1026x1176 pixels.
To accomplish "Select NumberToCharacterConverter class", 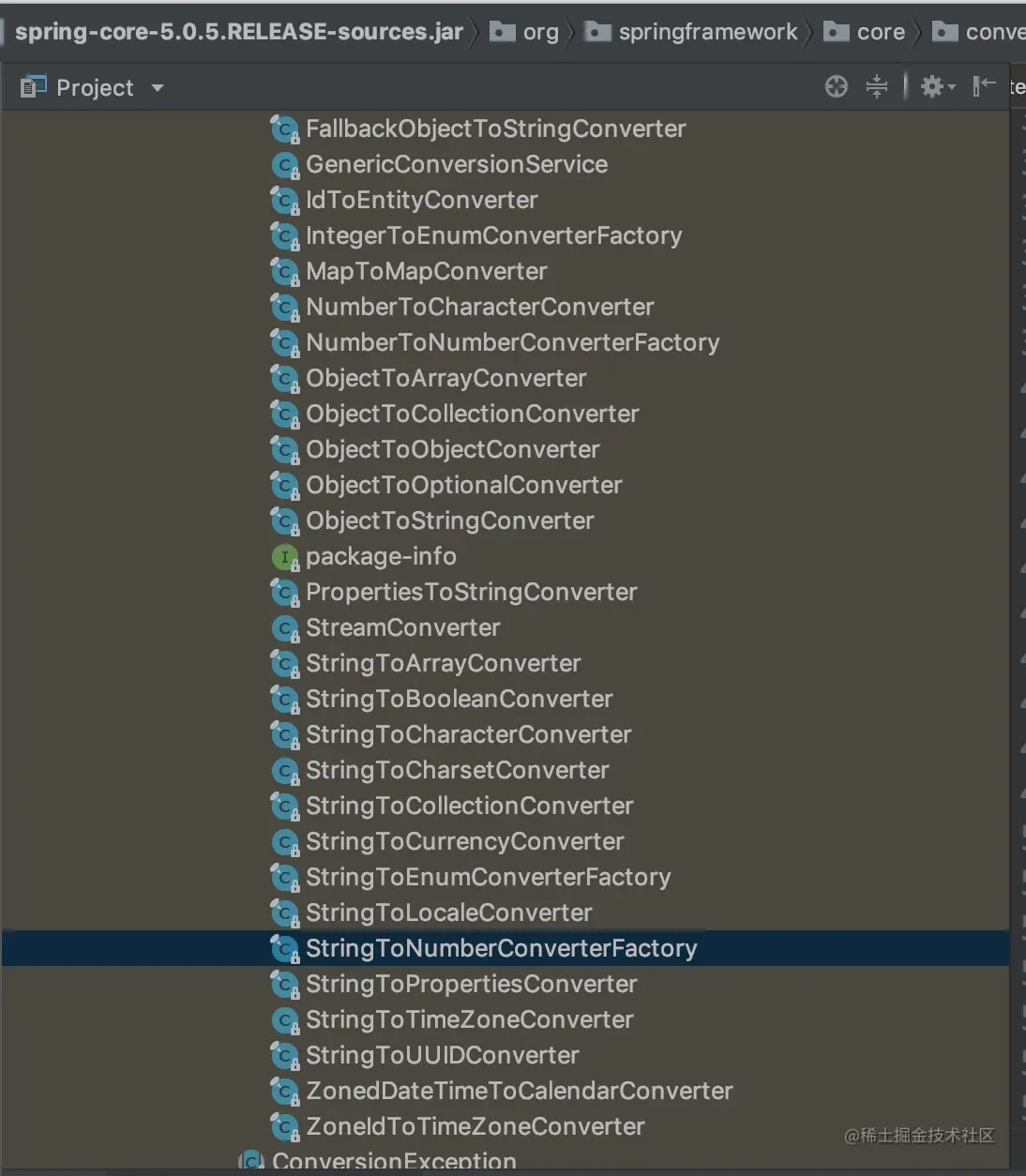I will coord(479,307).
